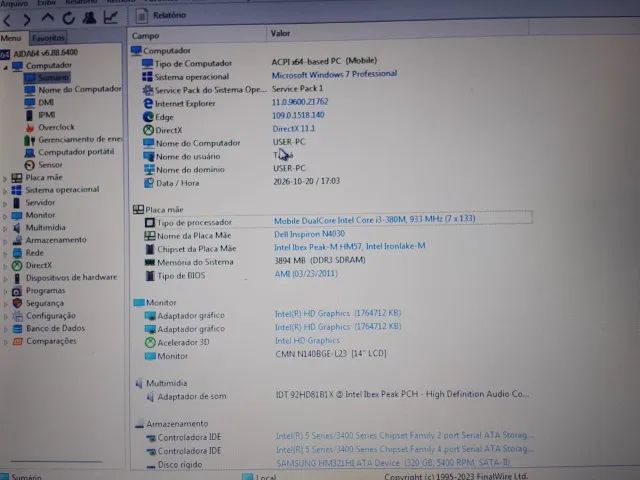Click the Acelerador 3D row icon
Screen dimensions: 640x480
(151, 342)
